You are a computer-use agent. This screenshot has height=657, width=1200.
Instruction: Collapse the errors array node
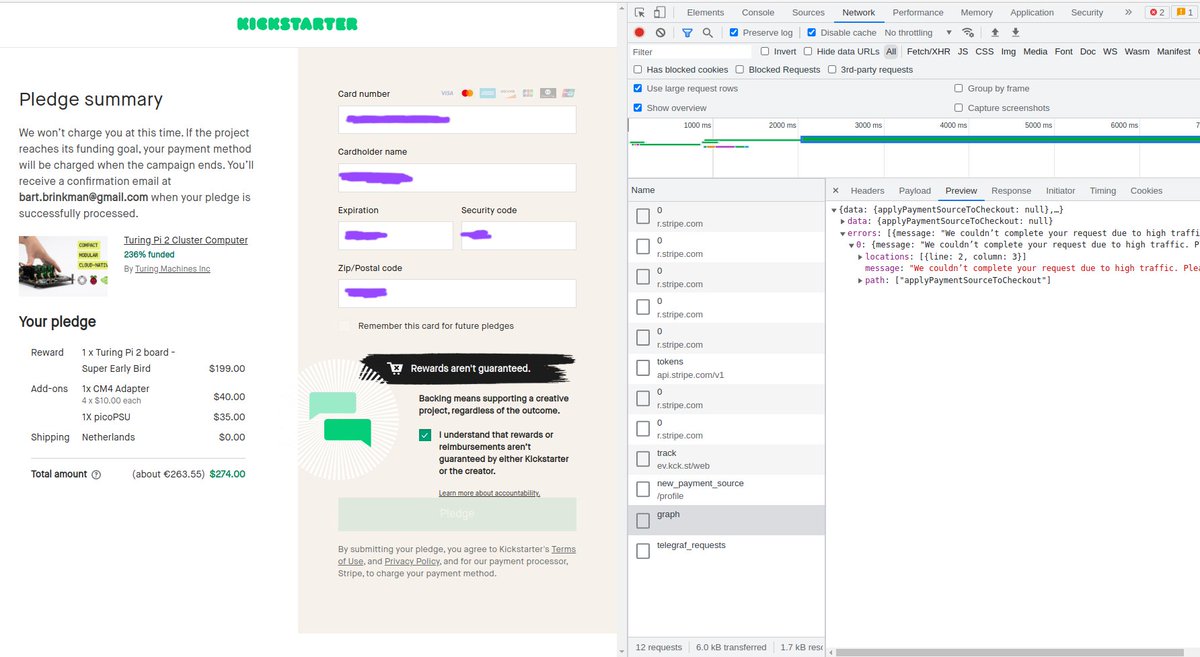pyautogui.click(x=842, y=233)
